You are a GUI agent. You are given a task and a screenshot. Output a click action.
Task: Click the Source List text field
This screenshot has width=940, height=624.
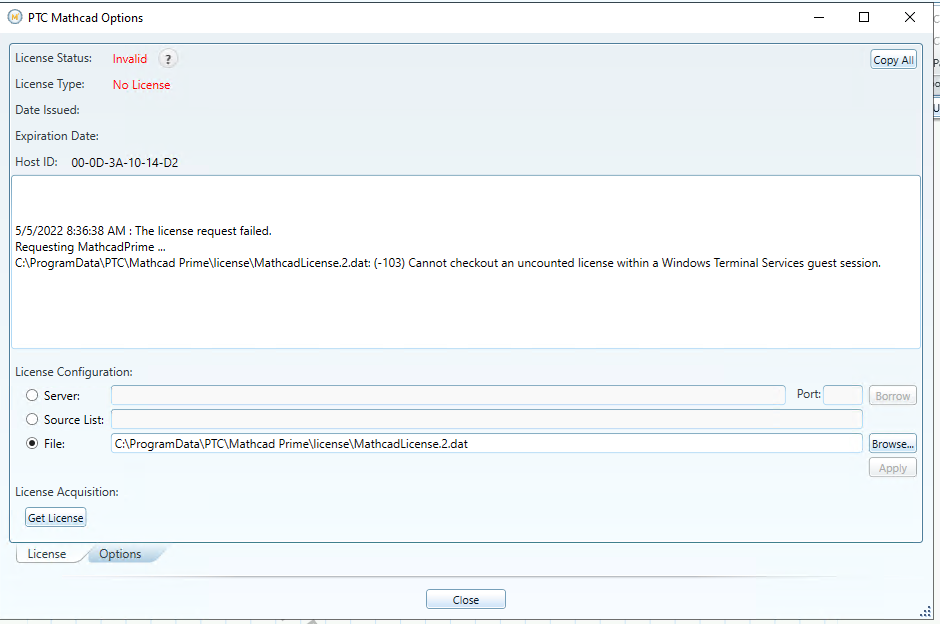coord(487,419)
